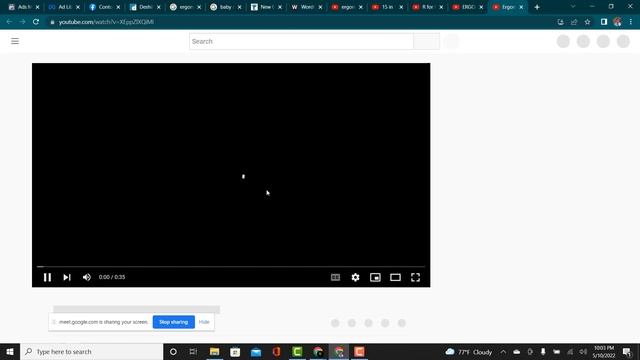
Task: Open the Chrome three-dot menu
Action: (x=631, y=22)
